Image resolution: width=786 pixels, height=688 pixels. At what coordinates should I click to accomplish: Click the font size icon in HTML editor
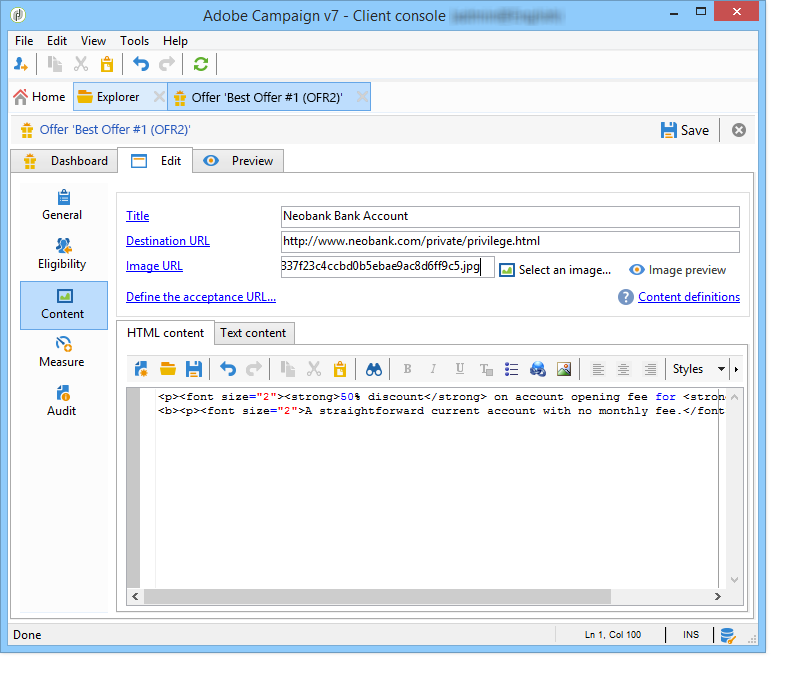(486, 370)
